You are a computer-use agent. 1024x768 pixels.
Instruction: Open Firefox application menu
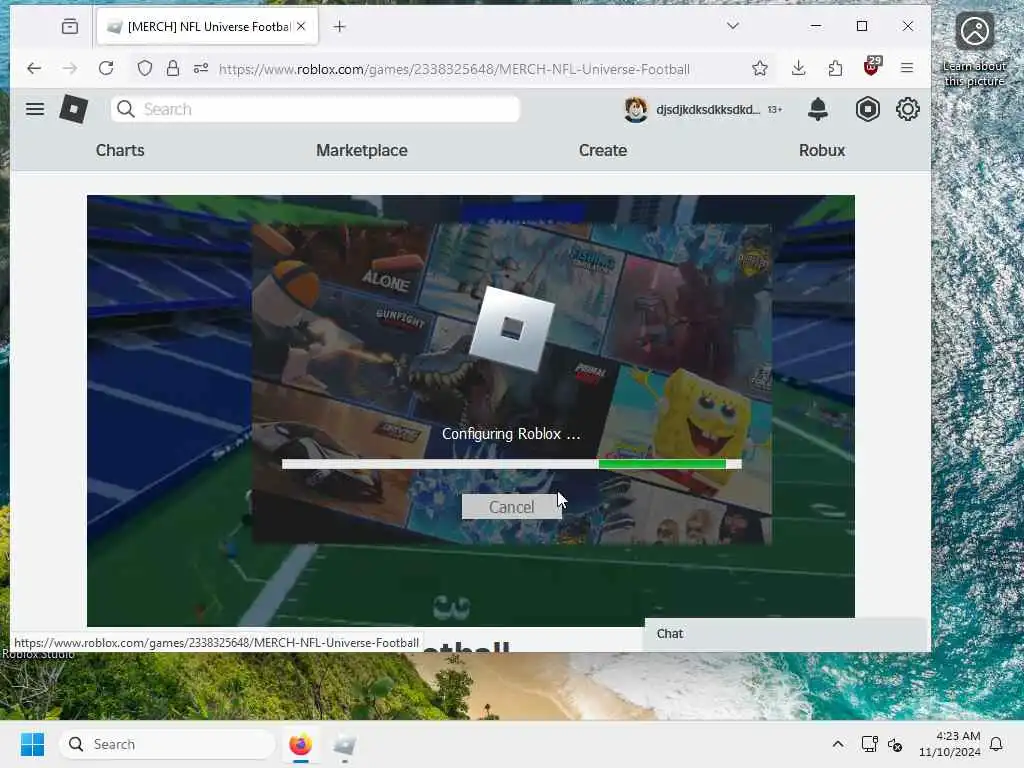[907, 68]
